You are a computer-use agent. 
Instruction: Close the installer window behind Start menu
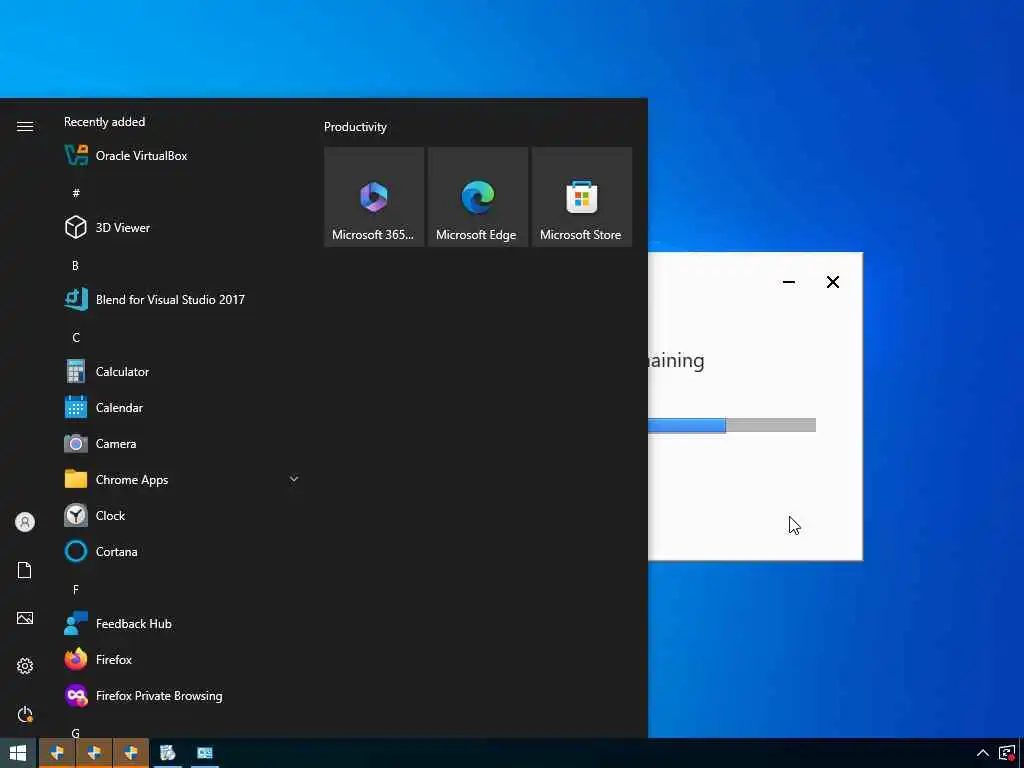pos(833,282)
